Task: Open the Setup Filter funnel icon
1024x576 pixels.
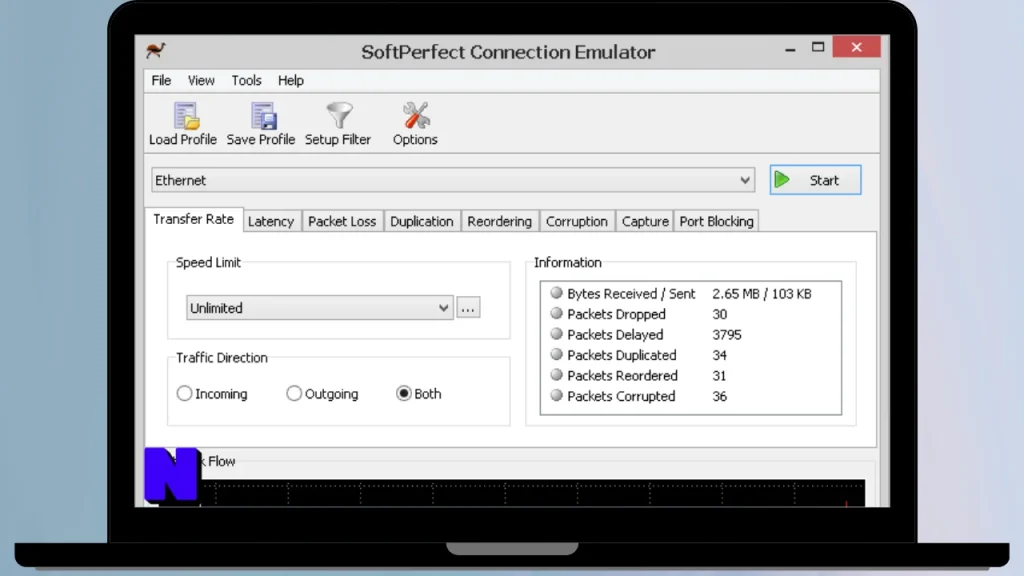Action: [x=340, y=116]
